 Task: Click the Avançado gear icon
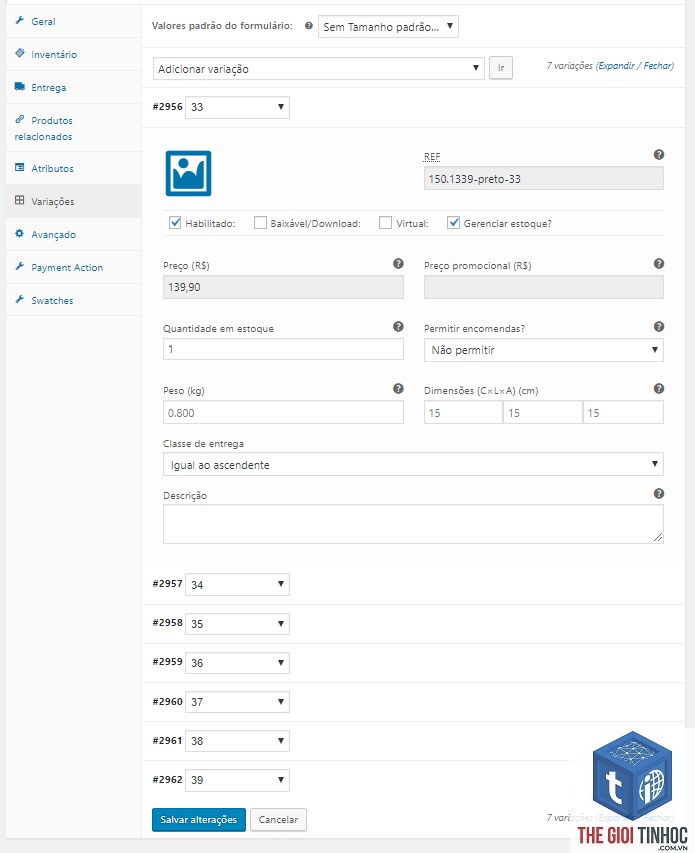tap(20, 233)
